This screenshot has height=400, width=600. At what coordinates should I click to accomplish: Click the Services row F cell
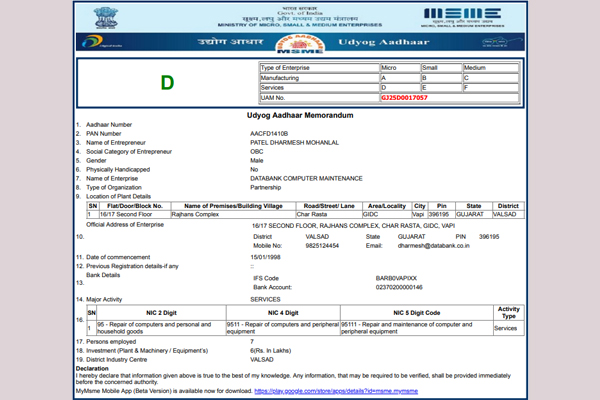pos(491,88)
